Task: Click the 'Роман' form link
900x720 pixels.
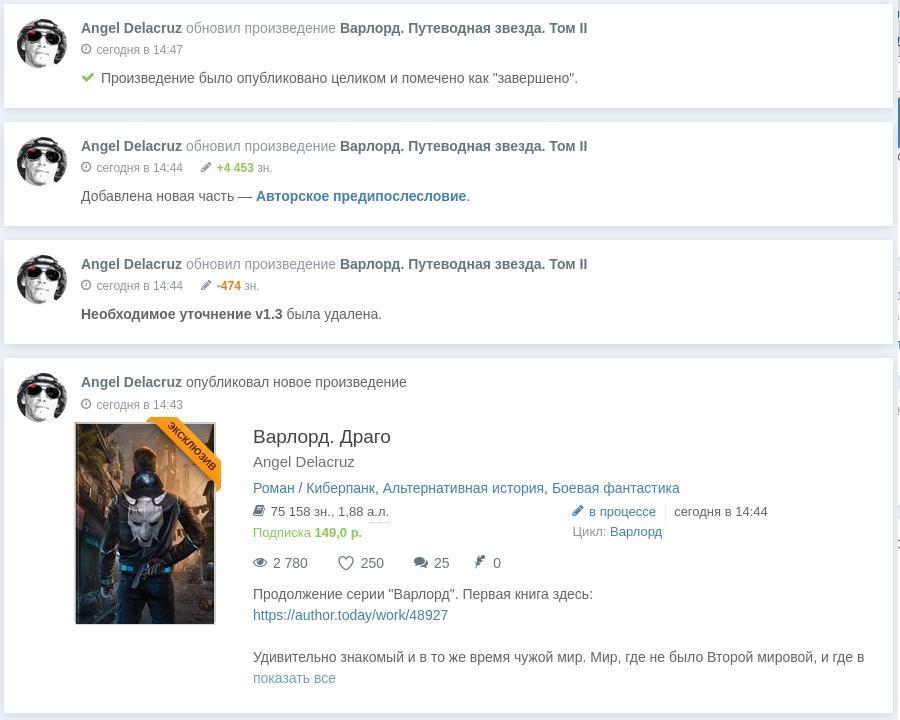Action: point(273,488)
